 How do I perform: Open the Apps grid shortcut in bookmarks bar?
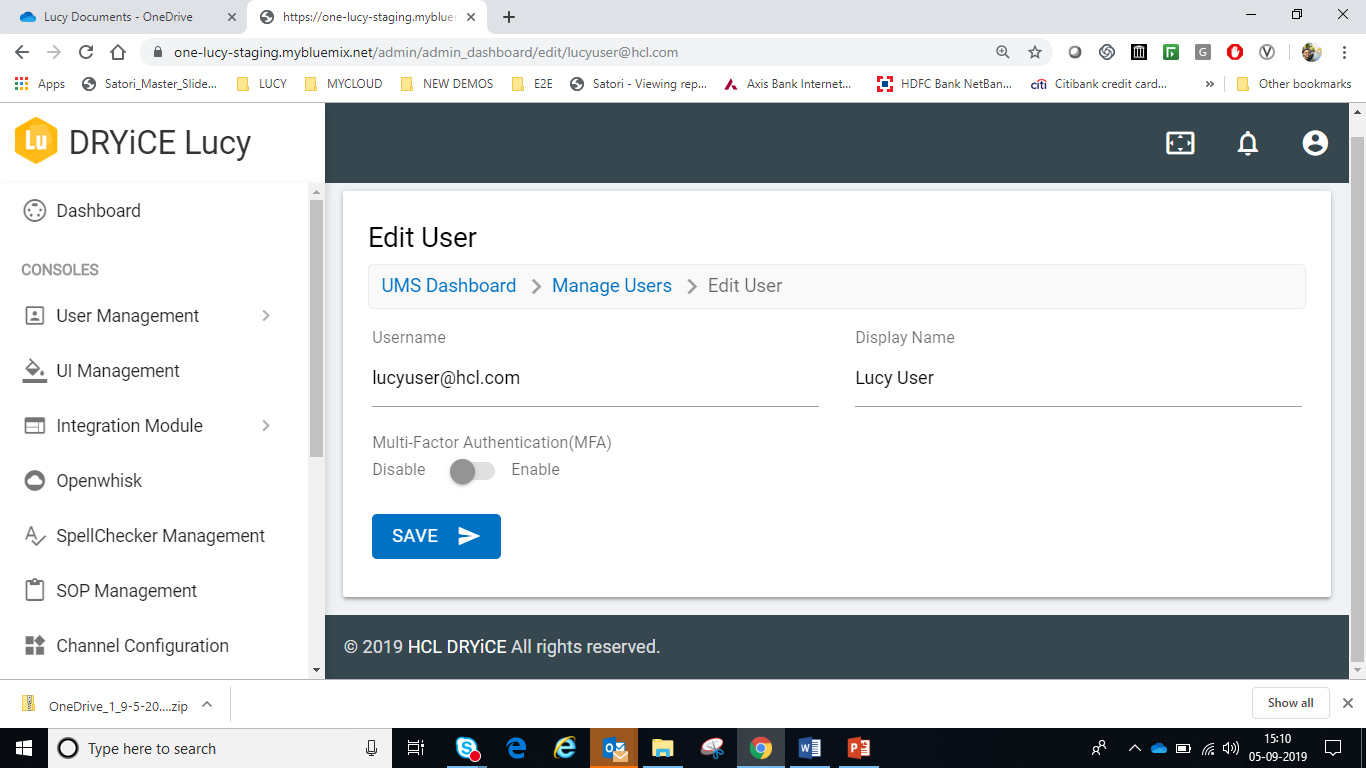[x=40, y=84]
